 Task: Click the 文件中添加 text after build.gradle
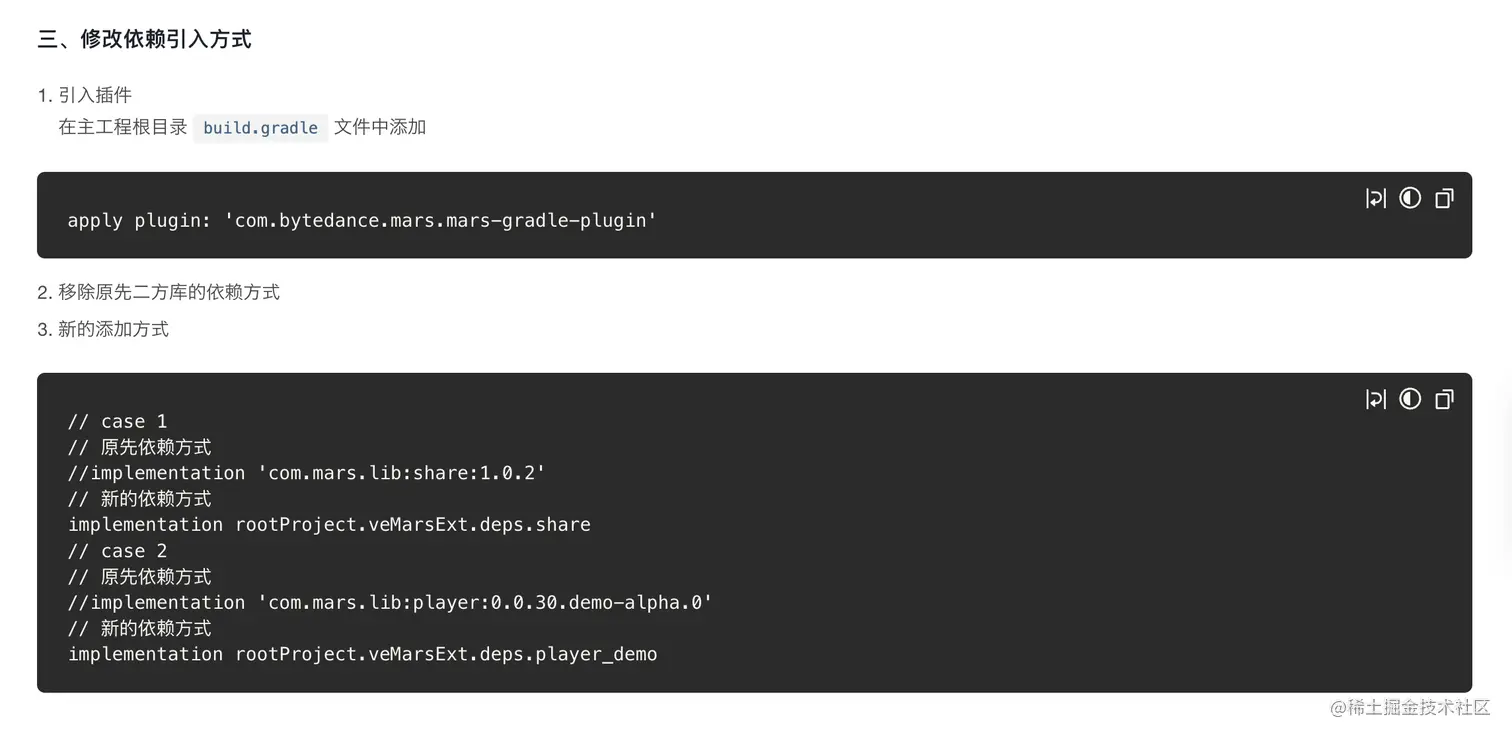380,127
